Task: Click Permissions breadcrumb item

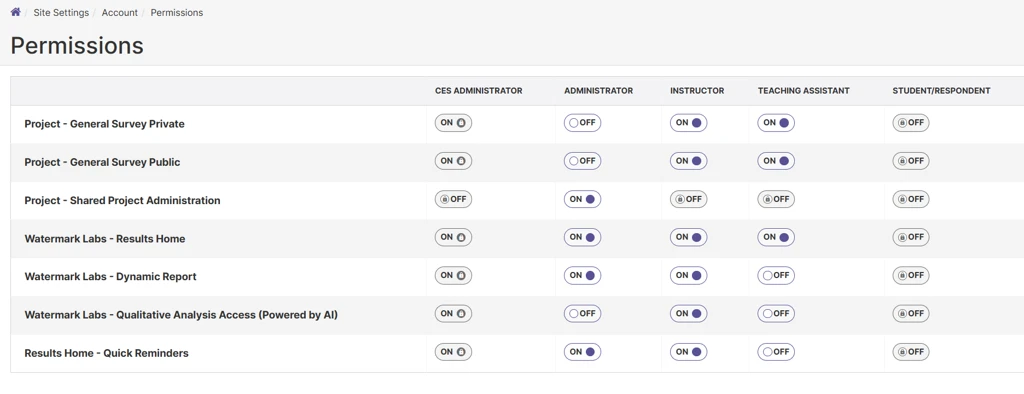Action: pyautogui.click(x=176, y=12)
